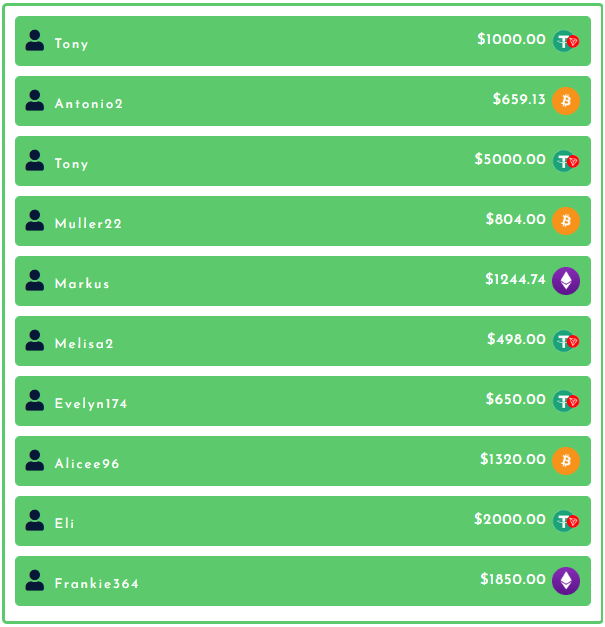Image resolution: width=605 pixels, height=627 pixels.
Task: Click the Ethereum icon in Markus's row
Action: pyautogui.click(x=566, y=281)
